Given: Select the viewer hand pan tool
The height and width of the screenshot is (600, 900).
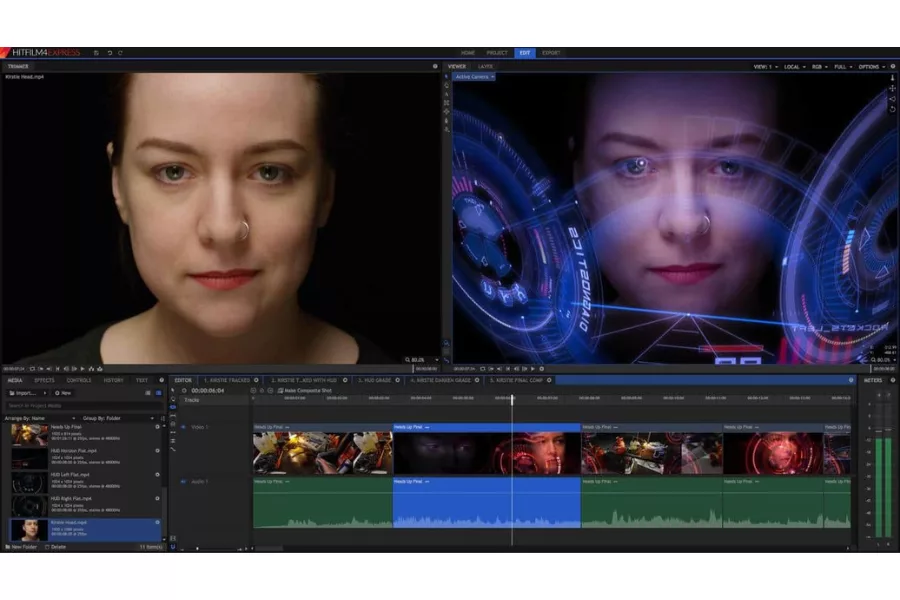Looking at the screenshot, I should (x=447, y=86).
